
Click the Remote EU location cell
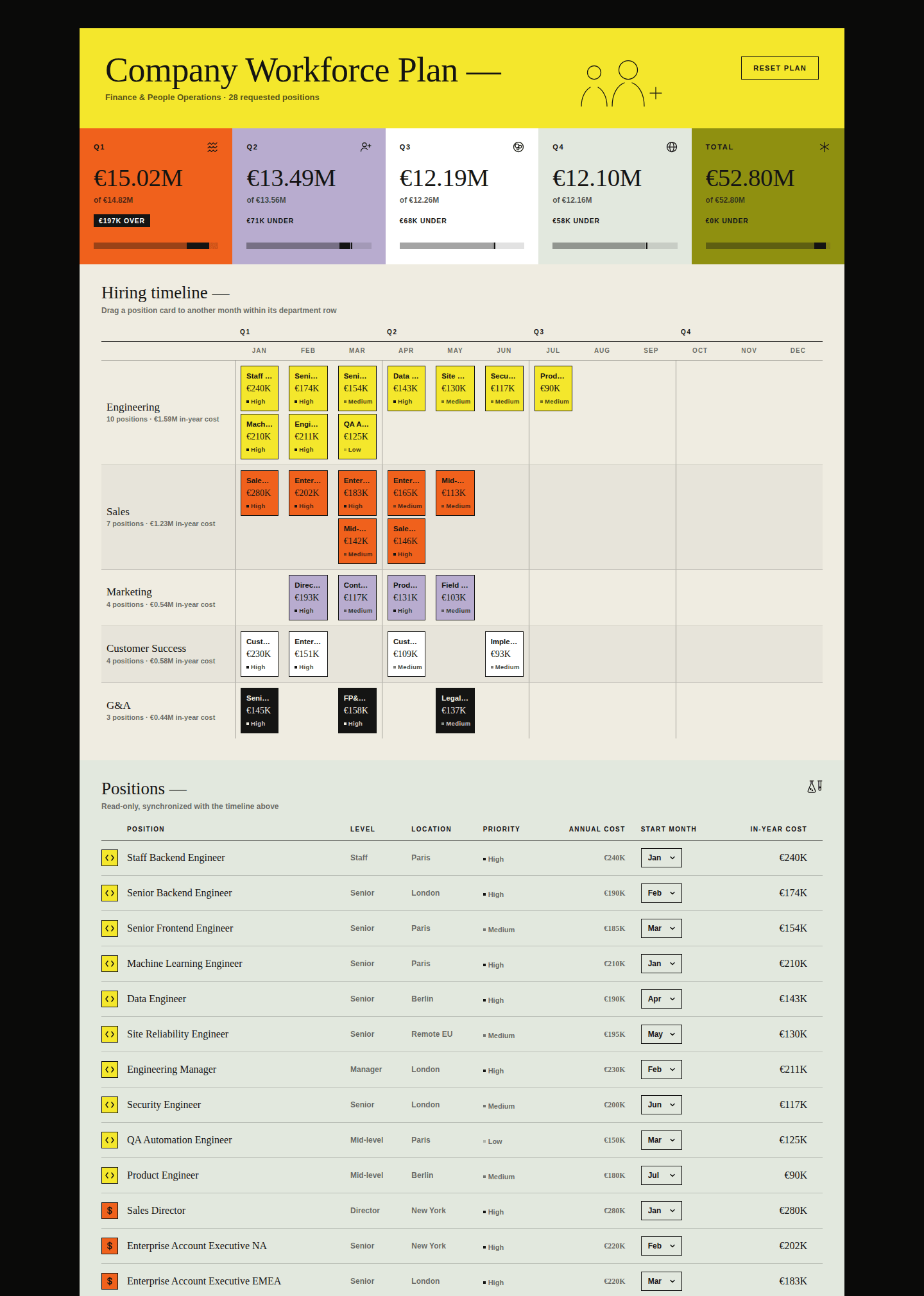click(x=432, y=1034)
